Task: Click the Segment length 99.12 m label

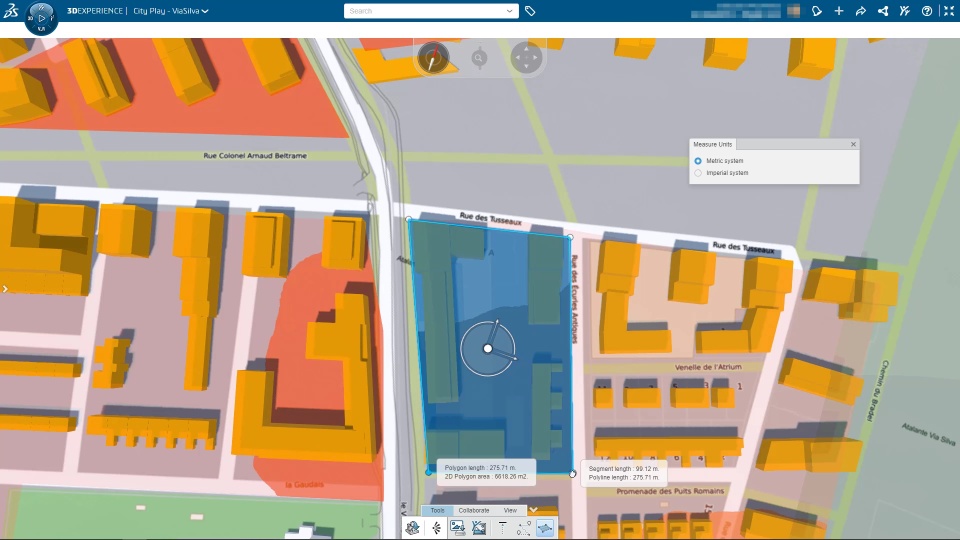Action: (623, 468)
